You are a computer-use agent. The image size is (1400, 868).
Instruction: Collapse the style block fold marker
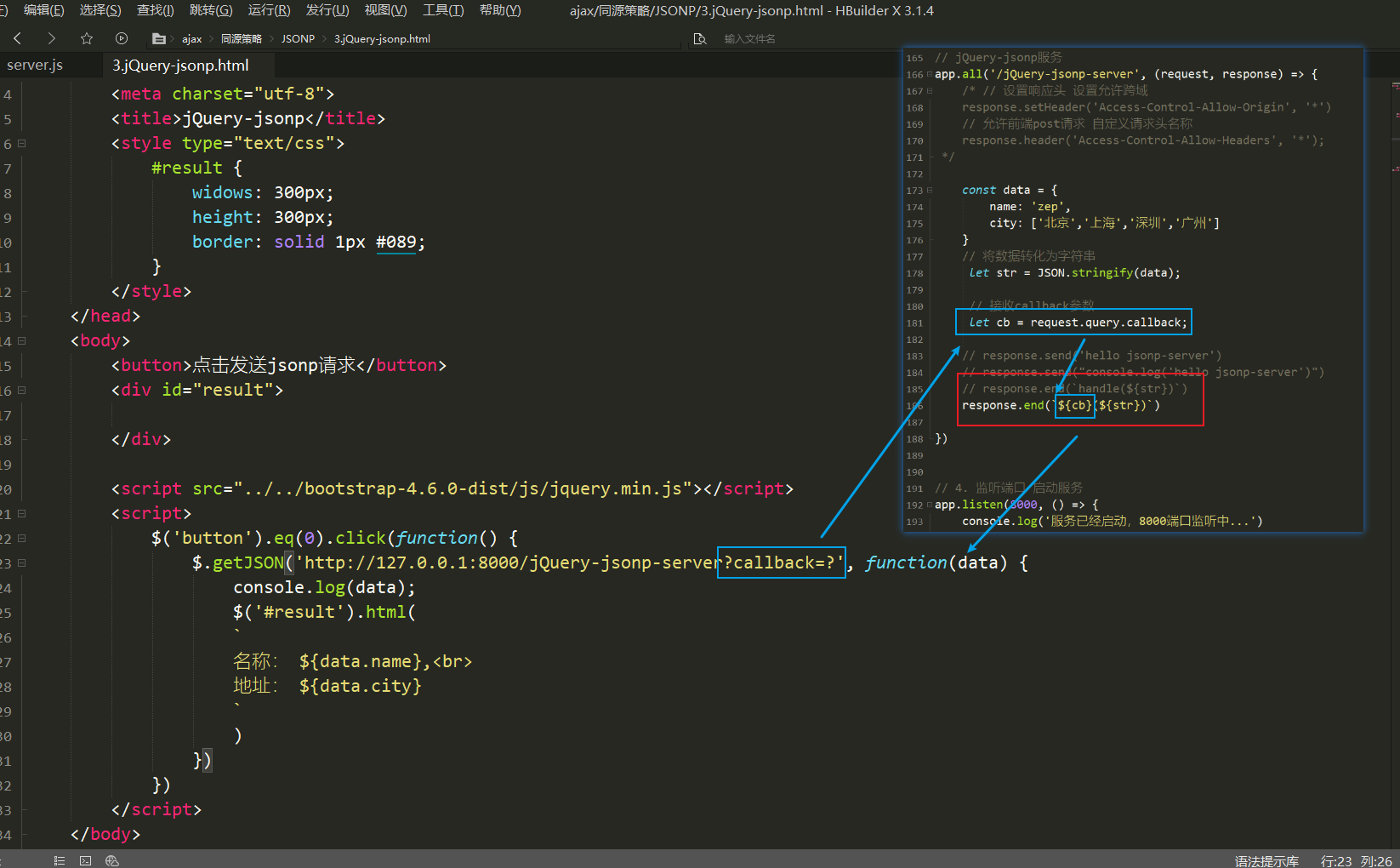[x=22, y=143]
